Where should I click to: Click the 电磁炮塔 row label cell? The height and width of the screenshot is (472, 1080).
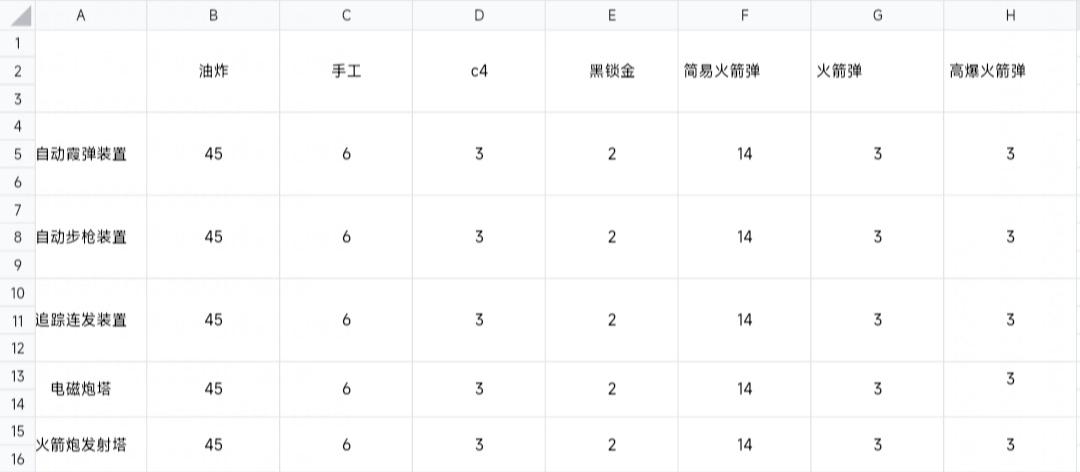click(x=81, y=389)
